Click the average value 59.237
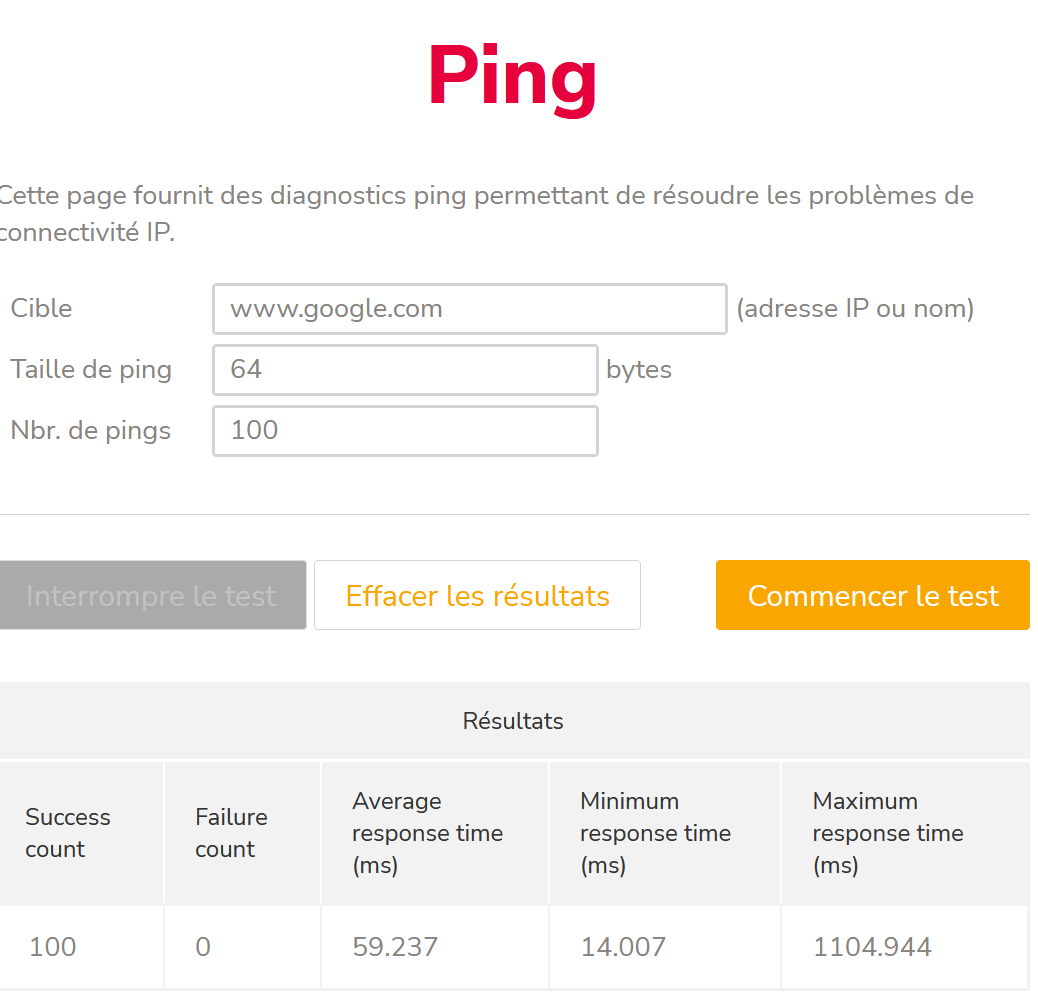The height and width of the screenshot is (998, 1038). pyautogui.click(x=395, y=947)
